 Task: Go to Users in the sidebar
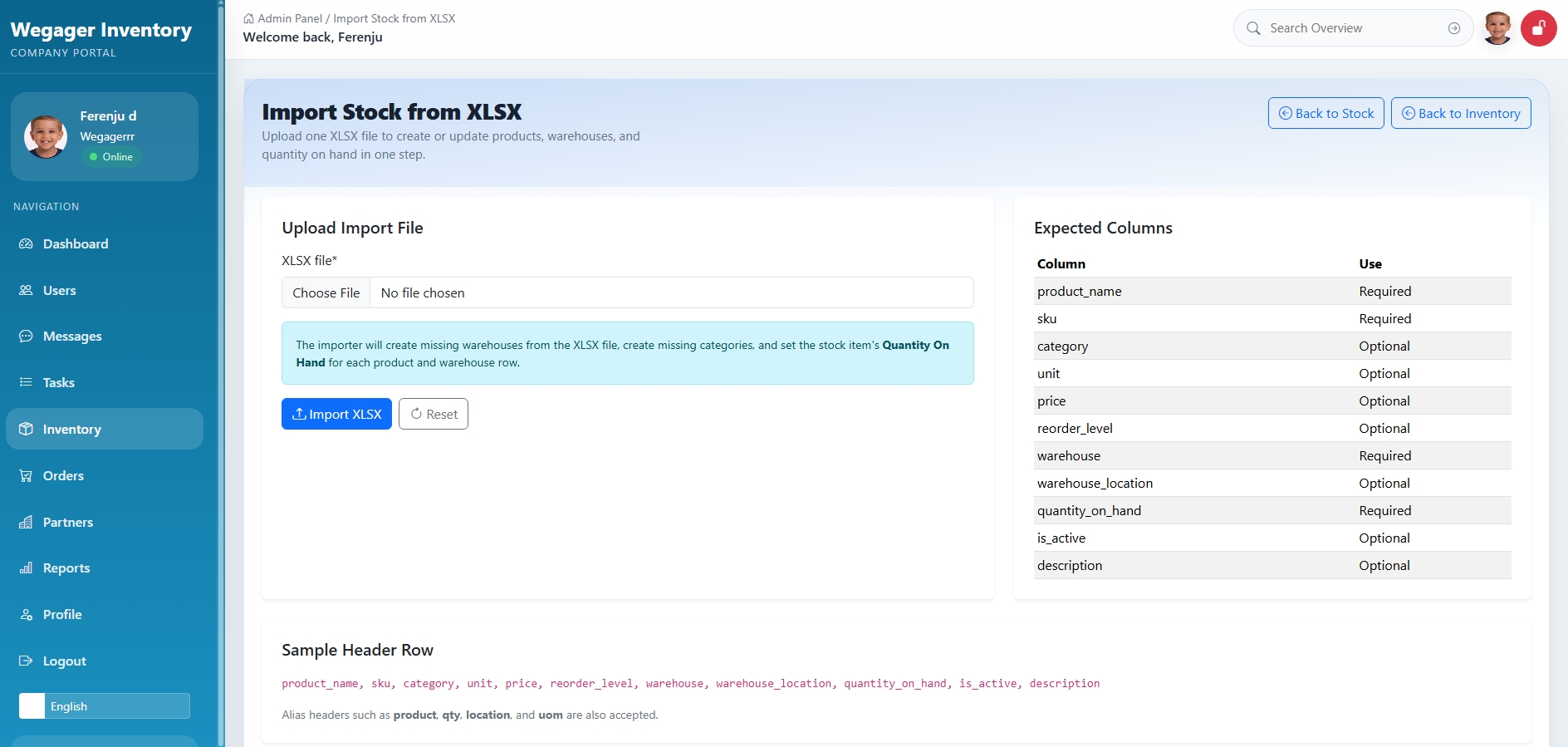coord(105,290)
